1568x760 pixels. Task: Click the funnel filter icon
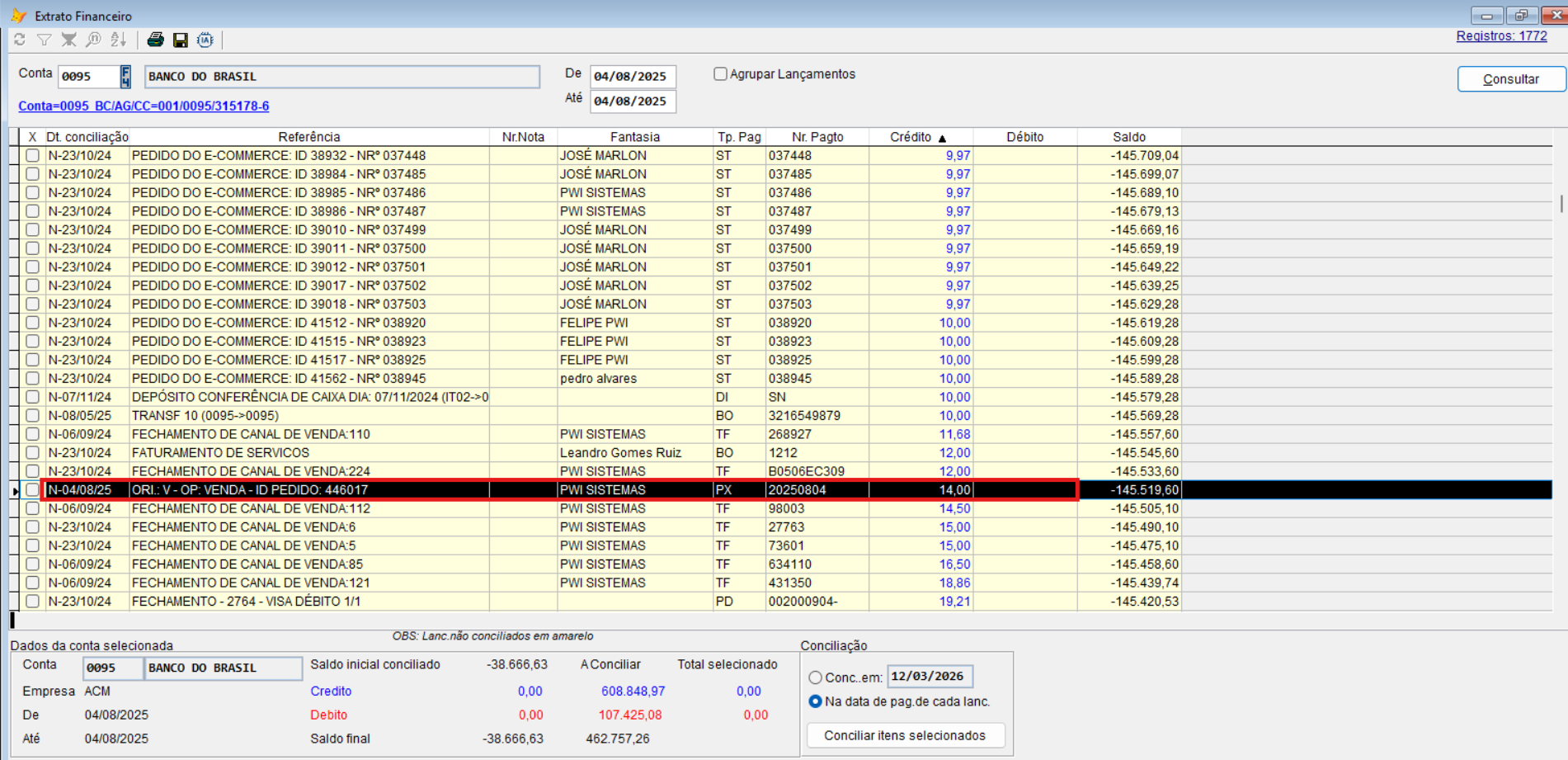click(45, 40)
